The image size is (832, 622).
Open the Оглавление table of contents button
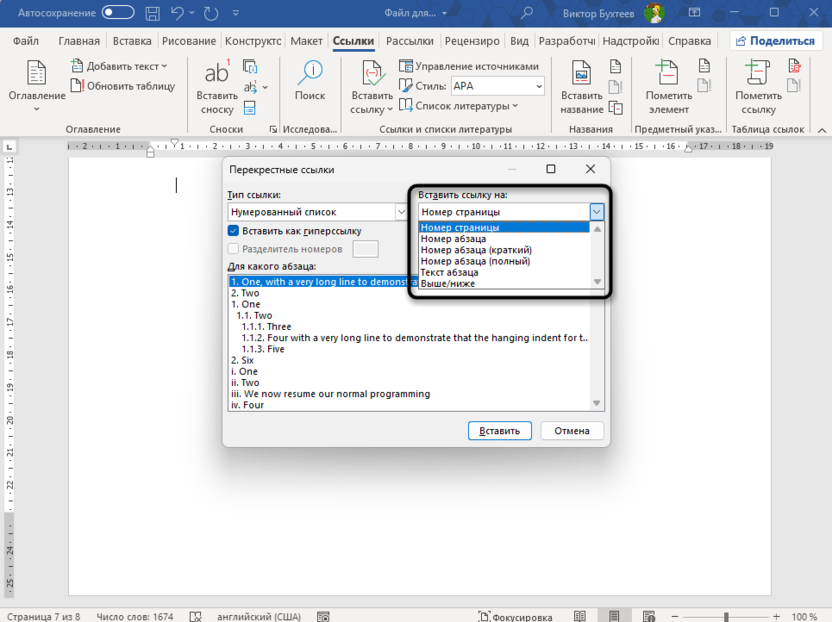37,85
